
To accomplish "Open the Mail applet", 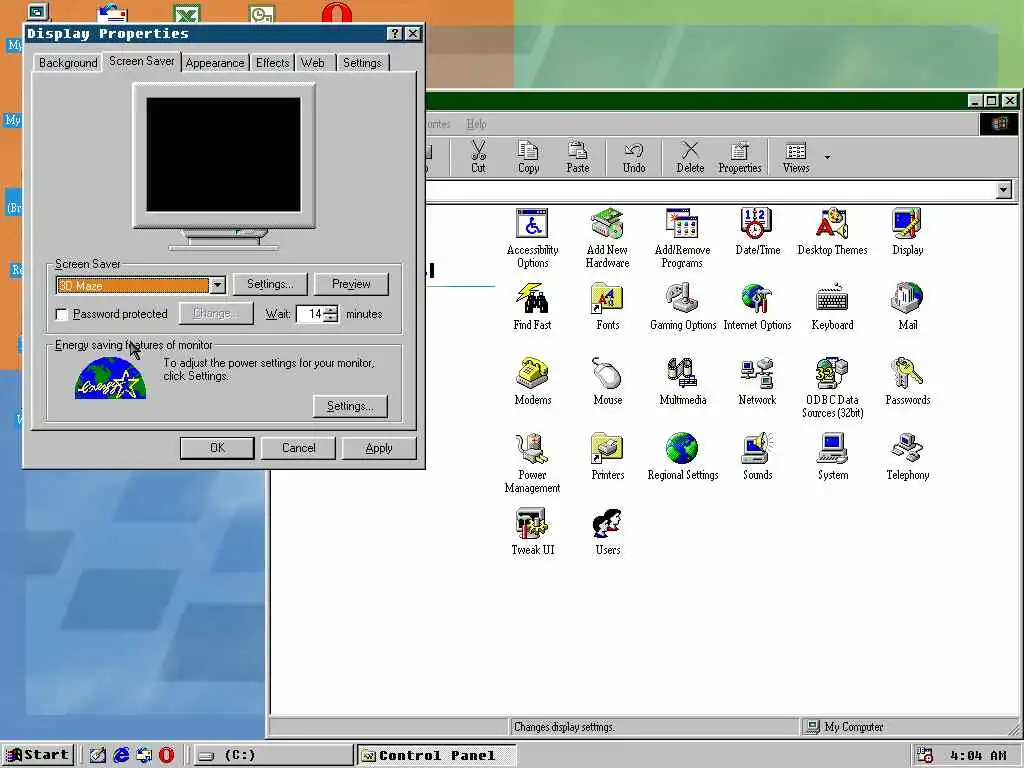I will 908,307.
